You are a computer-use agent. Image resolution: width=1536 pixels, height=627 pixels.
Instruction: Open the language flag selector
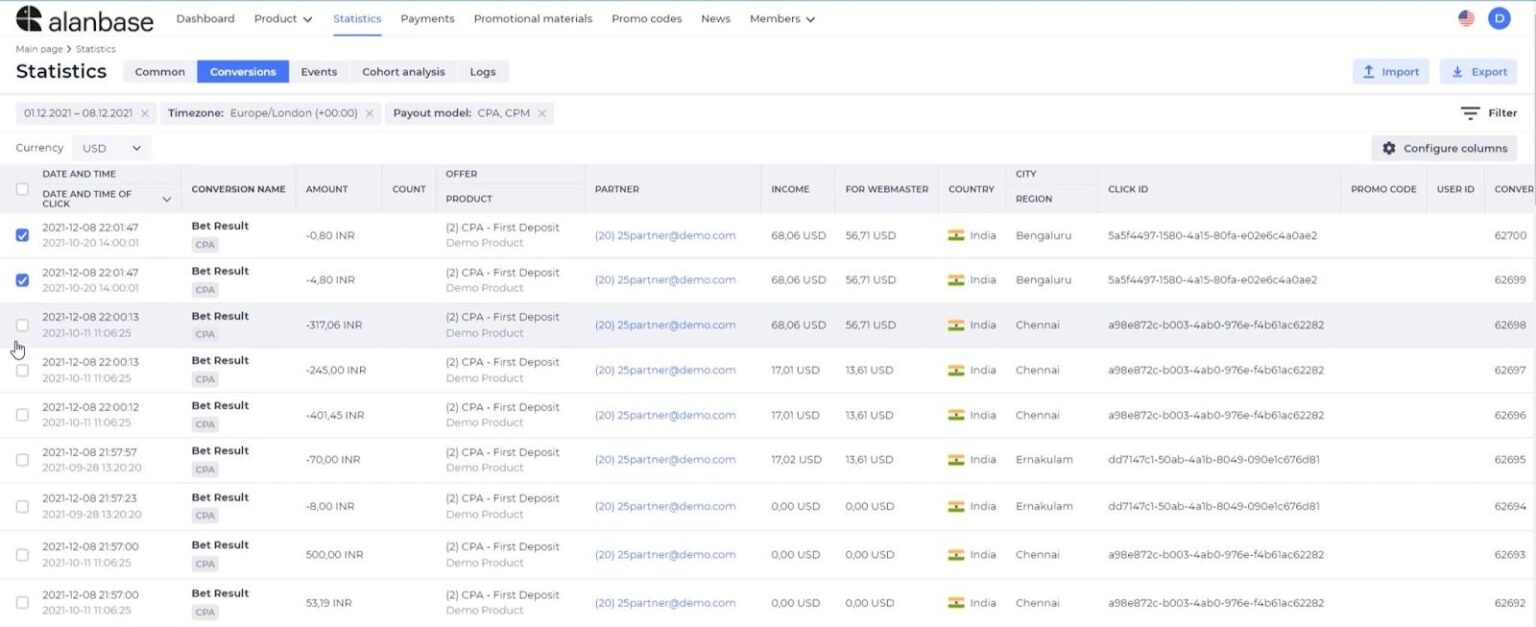pos(1467,16)
